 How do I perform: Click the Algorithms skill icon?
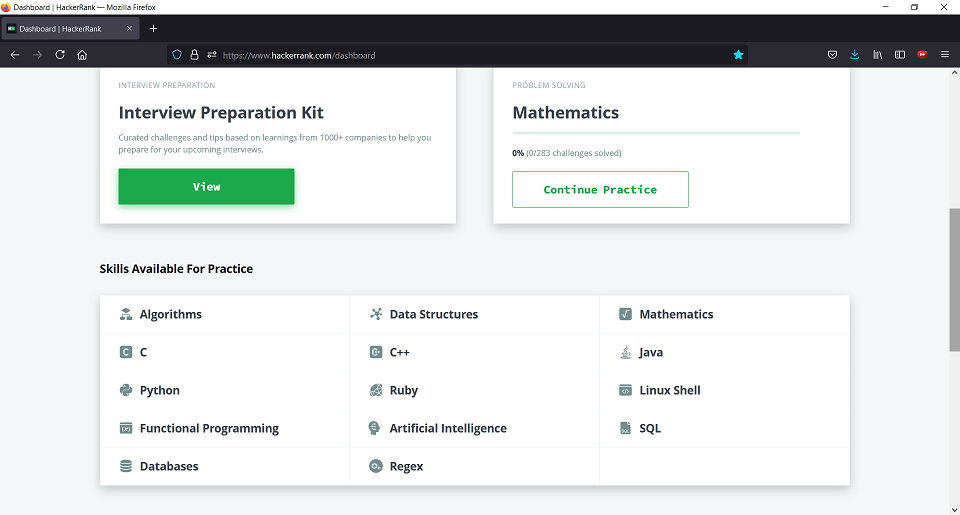click(x=126, y=314)
